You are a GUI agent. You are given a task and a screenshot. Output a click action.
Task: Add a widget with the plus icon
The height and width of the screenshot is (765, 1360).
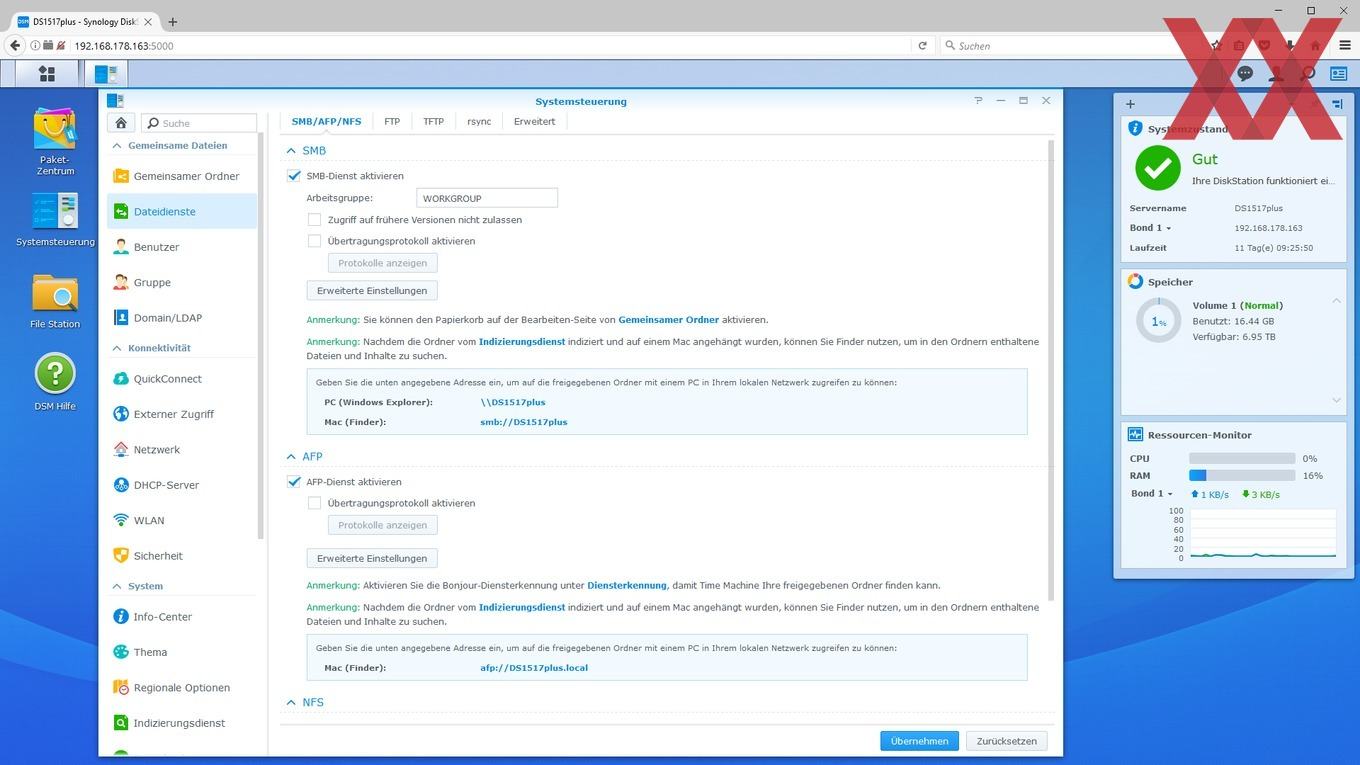tap(1130, 104)
